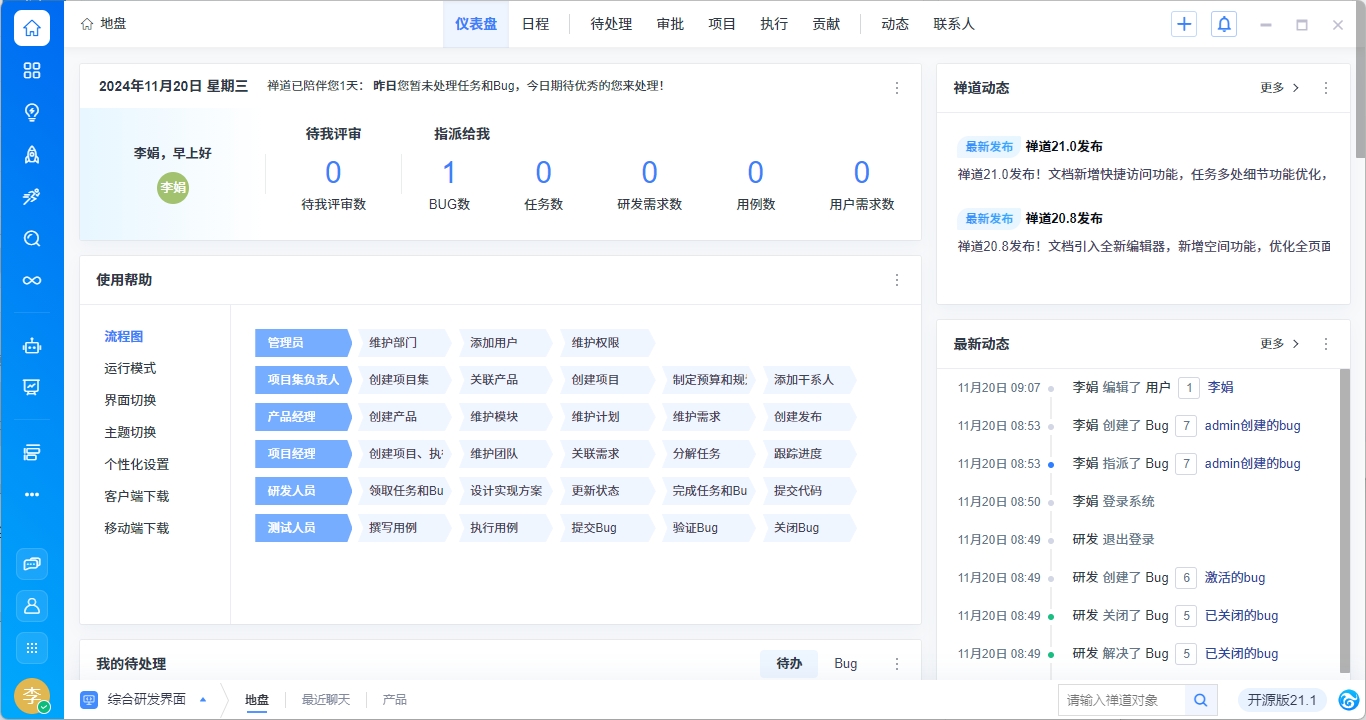Click the plus quick-create button

coord(1184,25)
